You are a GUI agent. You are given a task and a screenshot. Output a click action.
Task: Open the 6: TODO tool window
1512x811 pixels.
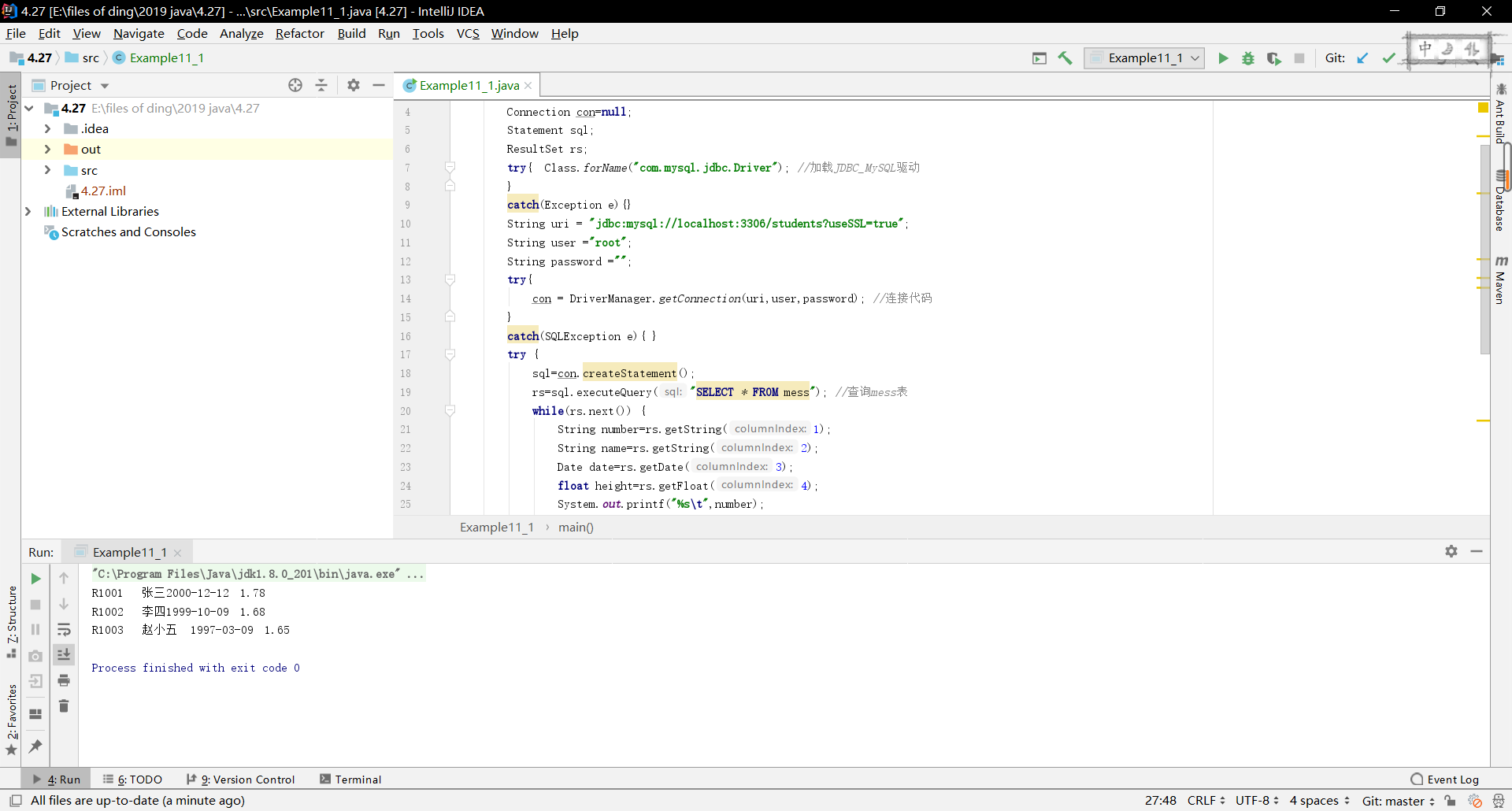click(x=132, y=780)
